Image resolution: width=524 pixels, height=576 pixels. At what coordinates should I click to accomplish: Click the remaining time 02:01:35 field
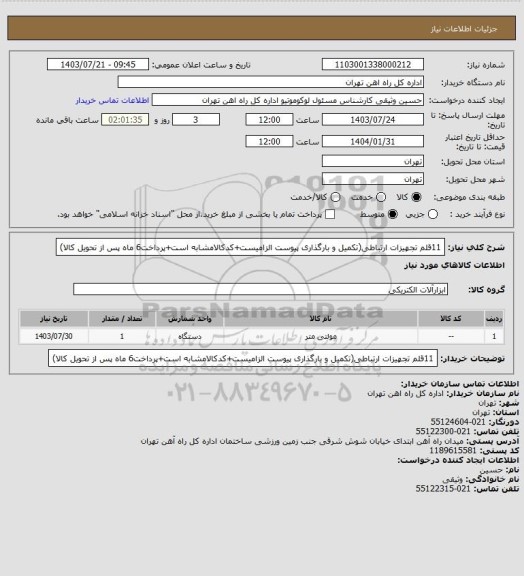click(x=125, y=120)
